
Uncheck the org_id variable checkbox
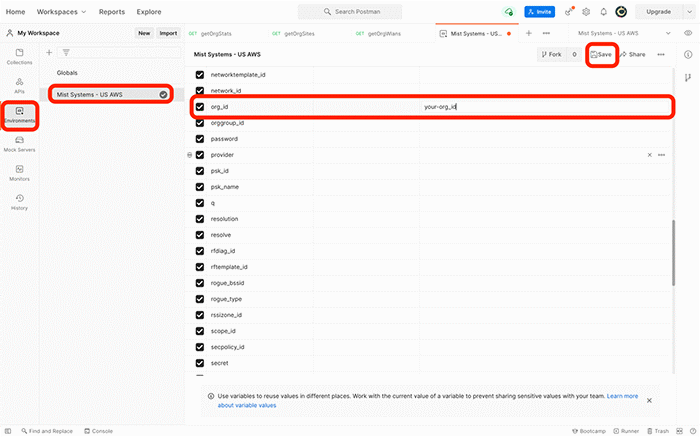(200, 106)
